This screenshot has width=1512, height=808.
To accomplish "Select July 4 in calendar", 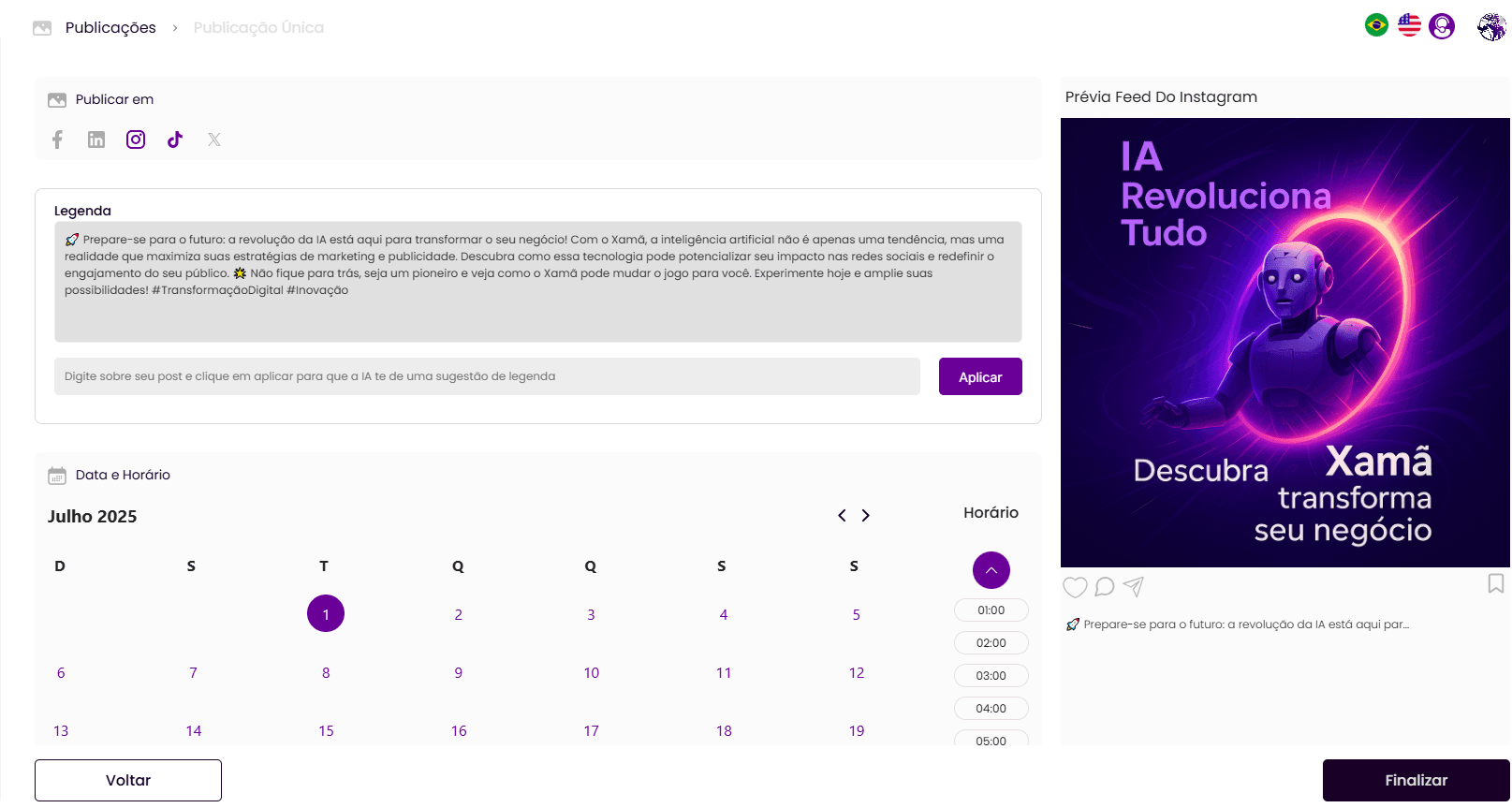I will click(x=724, y=615).
